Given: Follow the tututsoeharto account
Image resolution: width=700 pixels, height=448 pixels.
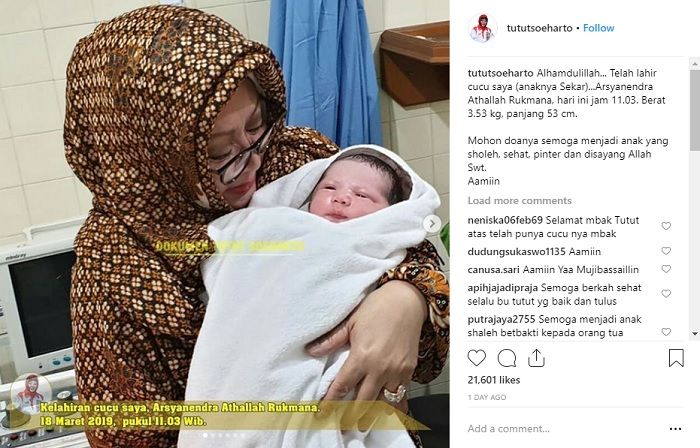Looking at the screenshot, I should [x=598, y=28].
